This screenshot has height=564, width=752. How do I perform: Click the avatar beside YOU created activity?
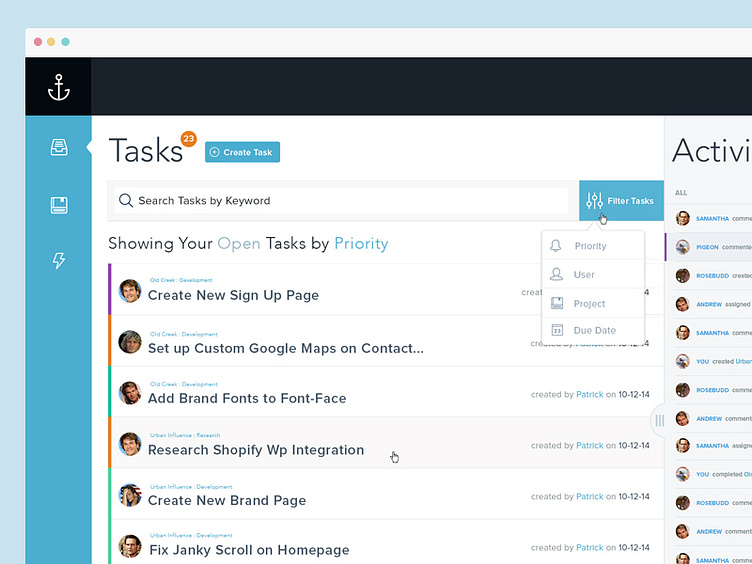coord(682,361)
